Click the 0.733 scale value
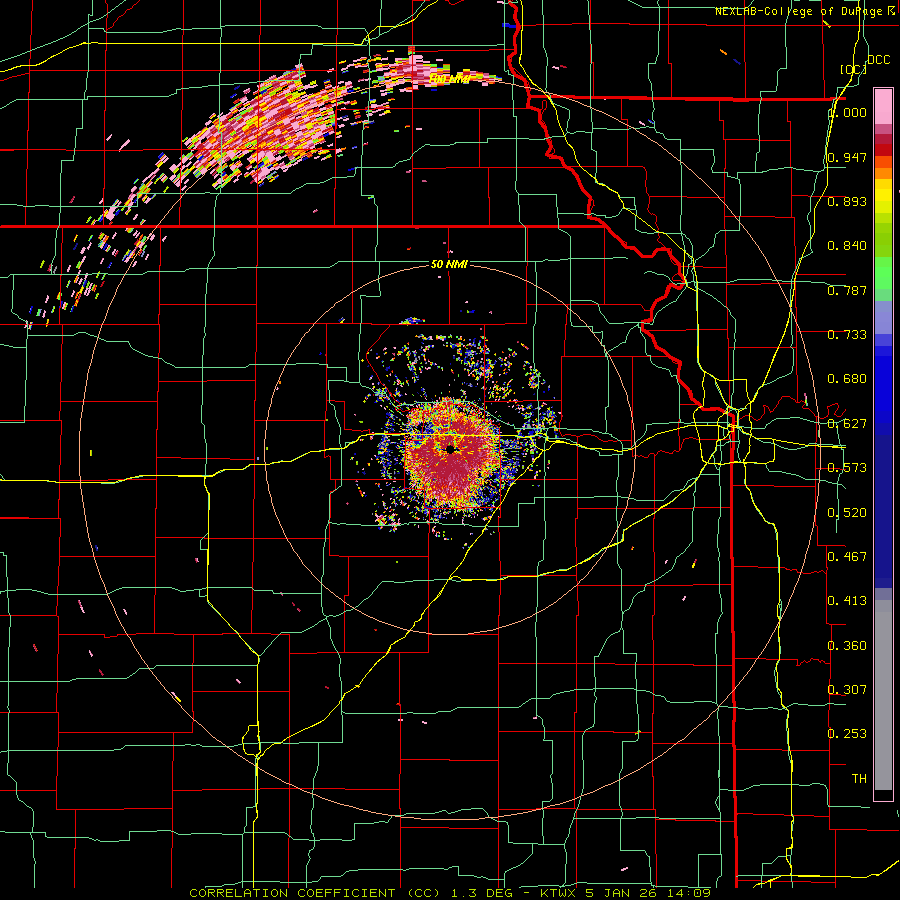This screenshot has height=900, width=900. coord(847,335)
